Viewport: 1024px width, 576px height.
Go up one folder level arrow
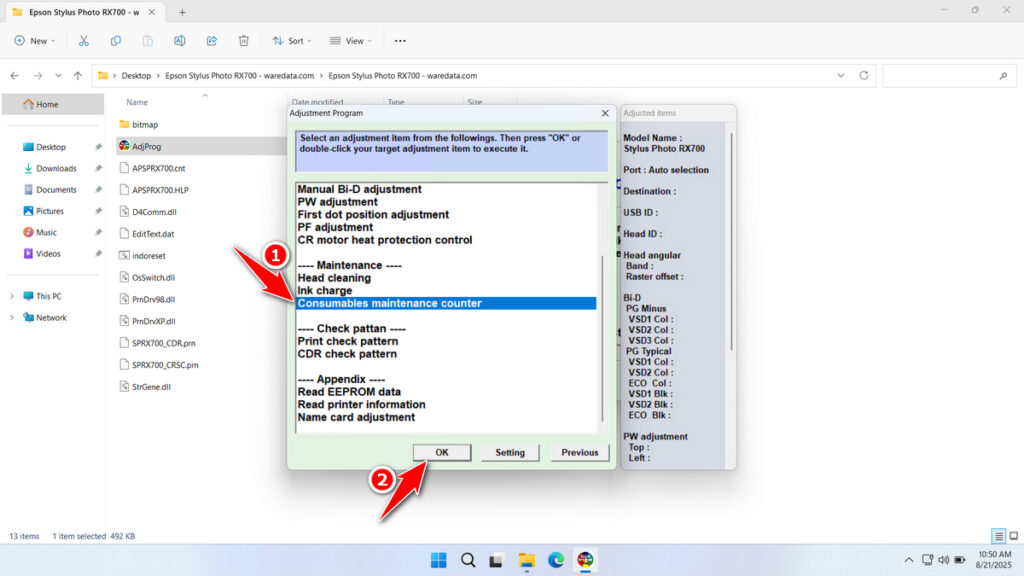pyautogui.click(x=78, y=76)
